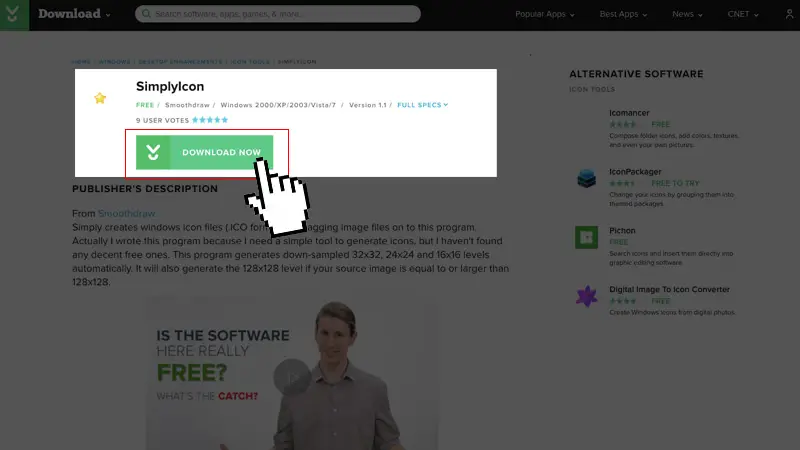The height and width of the screenshot is (450, 800).
Task: Click the Download Now button
Action: 204,152
